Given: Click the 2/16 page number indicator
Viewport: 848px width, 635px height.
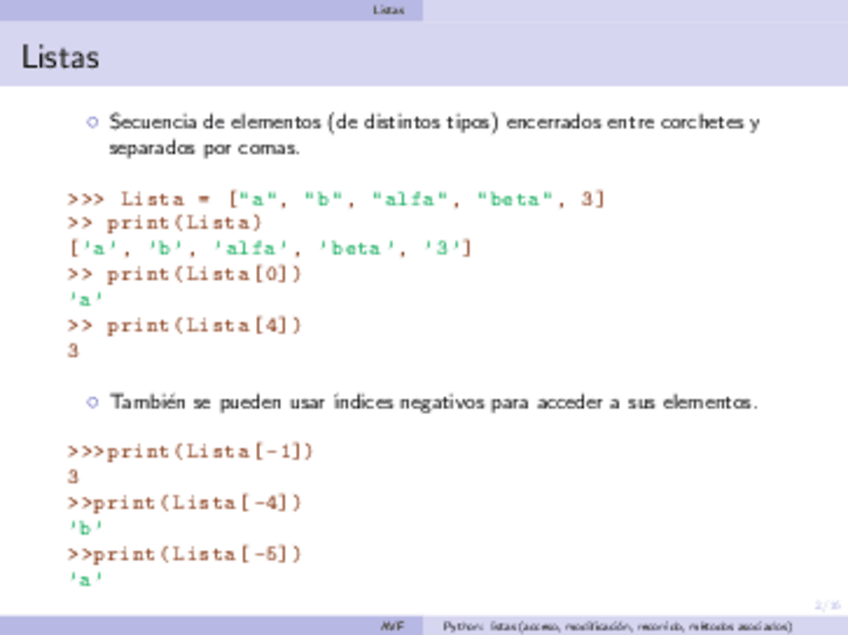Looking at the screenshot, I should [826, 605].
